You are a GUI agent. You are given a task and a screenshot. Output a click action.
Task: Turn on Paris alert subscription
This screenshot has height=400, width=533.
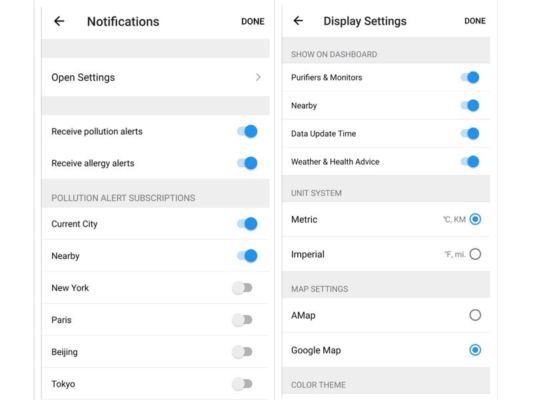(242, 320)
